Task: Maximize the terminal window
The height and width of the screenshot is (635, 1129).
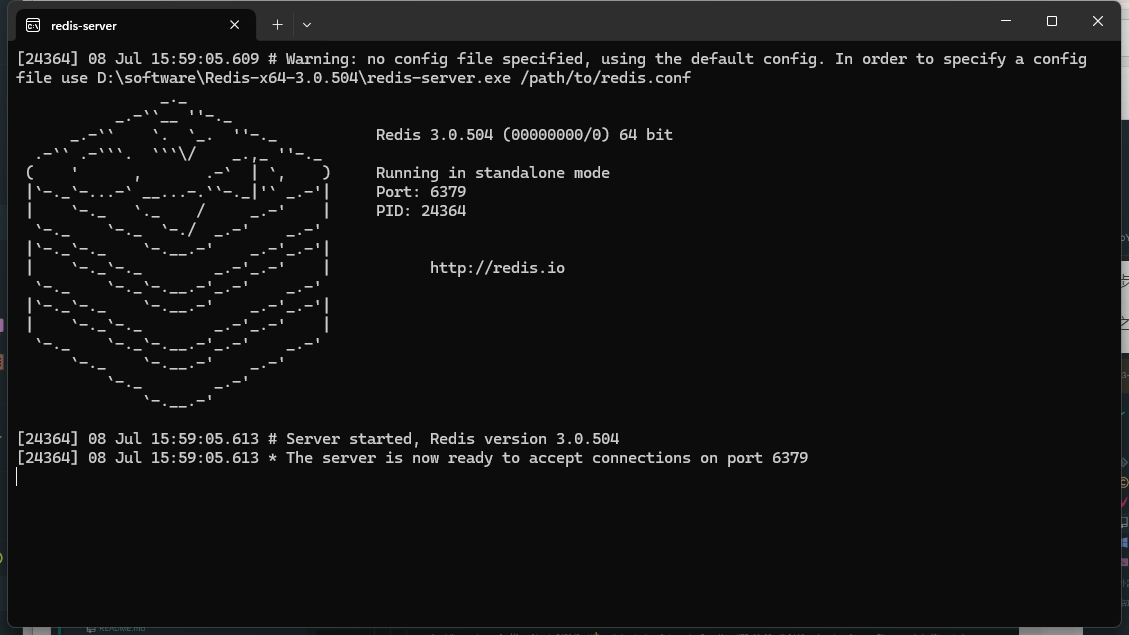Action: click(x=1052, y=21)
